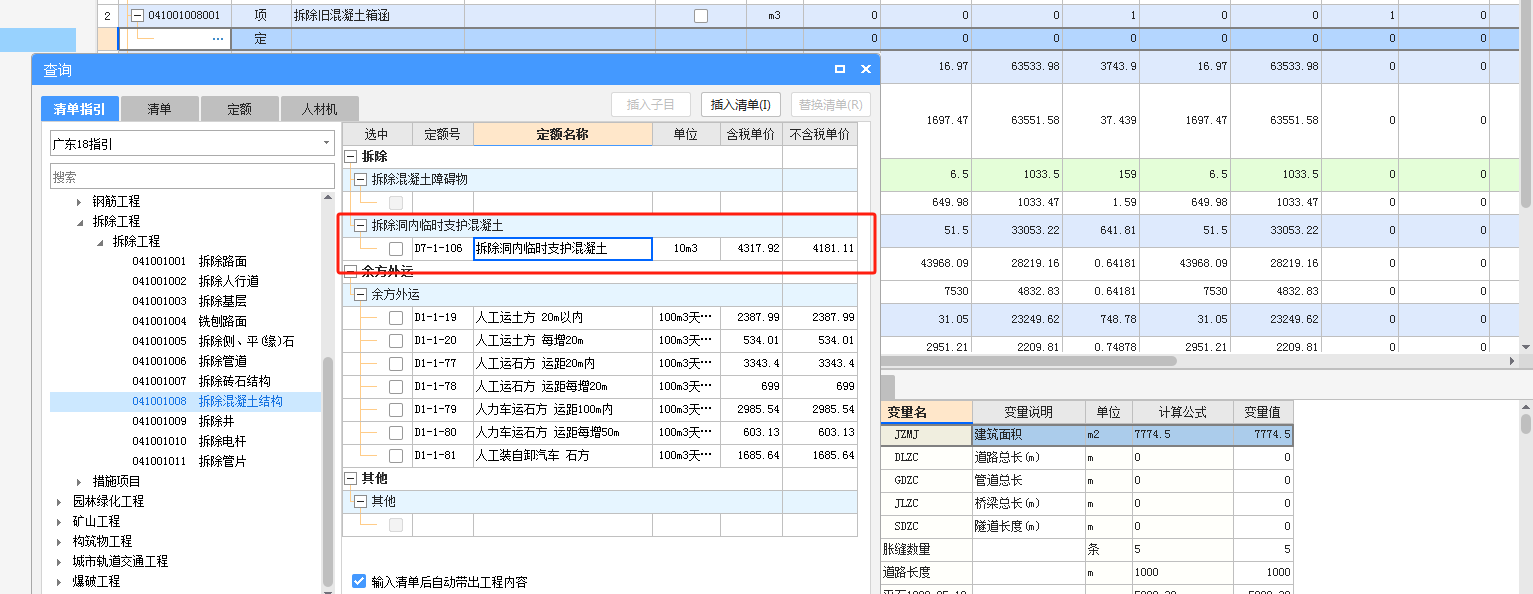Image resolution: width=1533 pixels, height=594 pixels.
Task: Click the 插入清单(I) button
Action: point(741,105)
